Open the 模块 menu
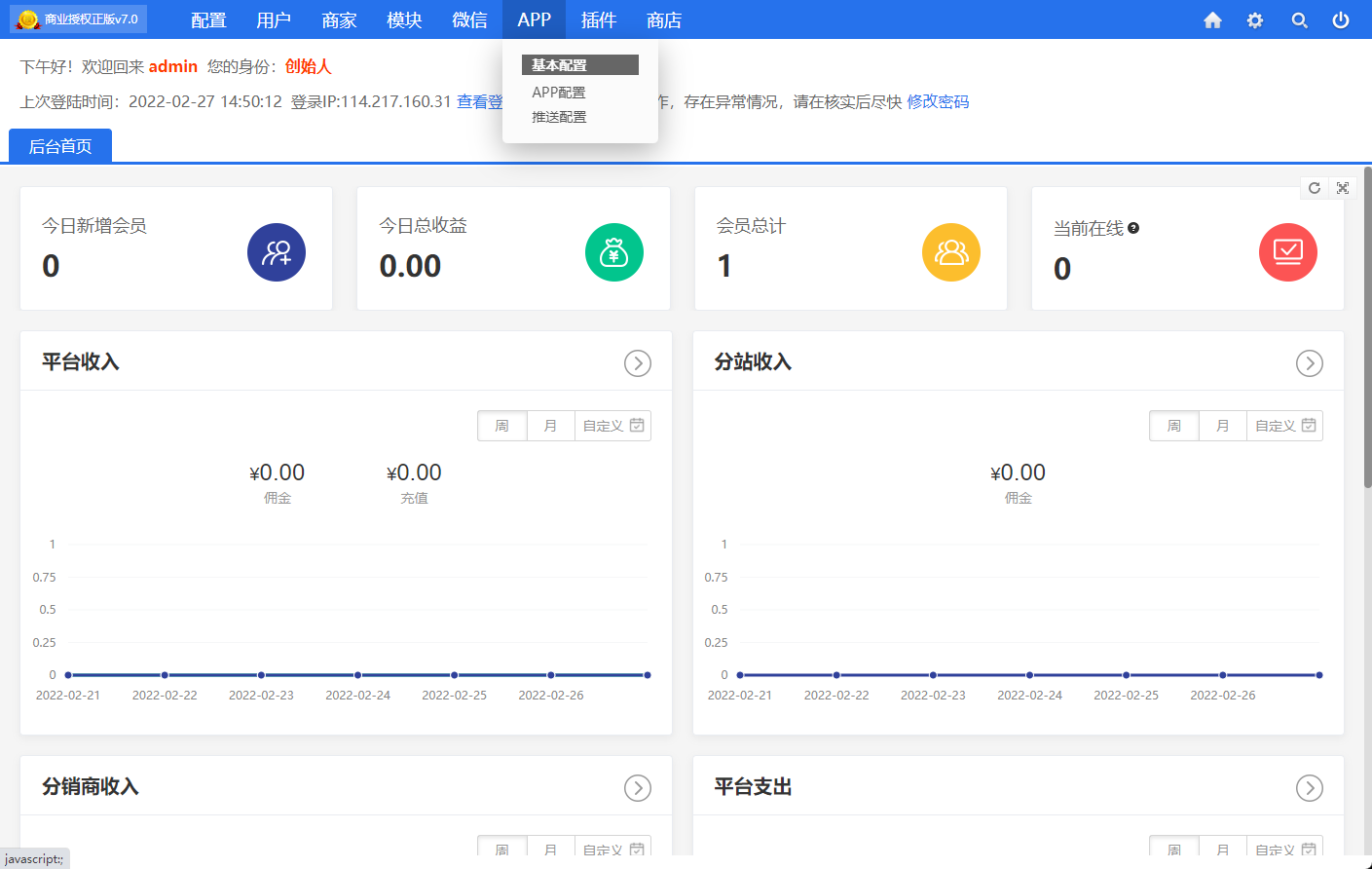 click(404, 19)
